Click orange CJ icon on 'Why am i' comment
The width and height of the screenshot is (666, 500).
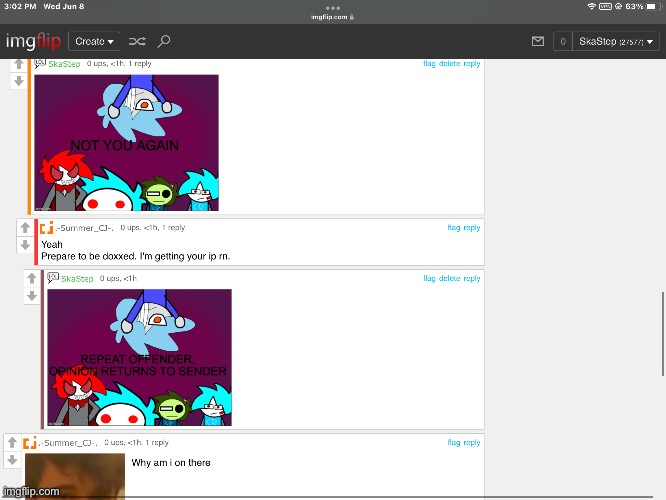tap(30, 442)
